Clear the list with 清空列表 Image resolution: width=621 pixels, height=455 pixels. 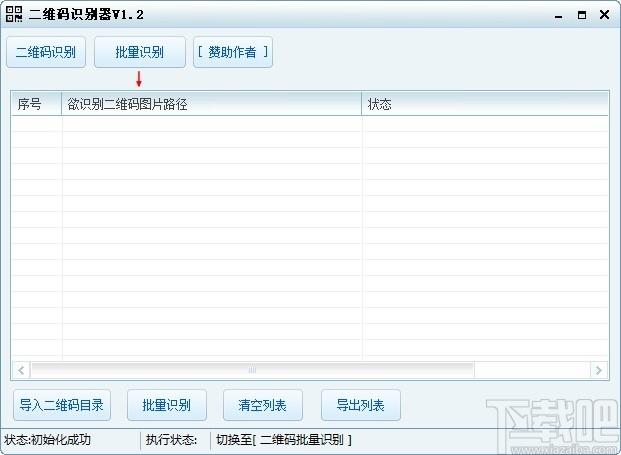263,405
